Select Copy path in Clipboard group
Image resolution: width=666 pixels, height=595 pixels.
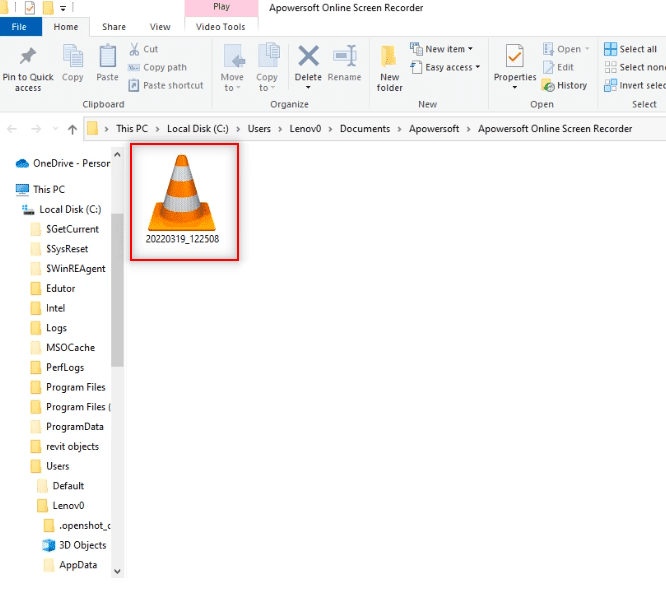[157, 68]
